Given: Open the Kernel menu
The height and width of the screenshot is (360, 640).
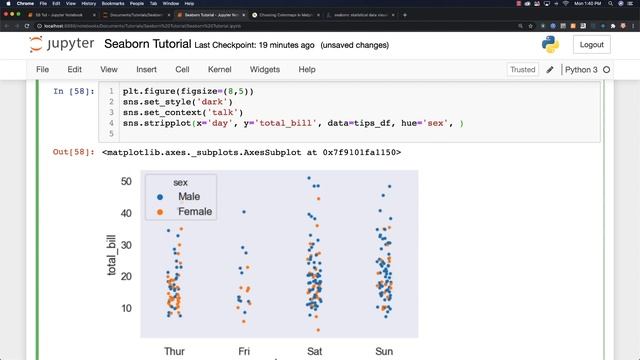Looking at the screenshot, I should click(220, 69).
